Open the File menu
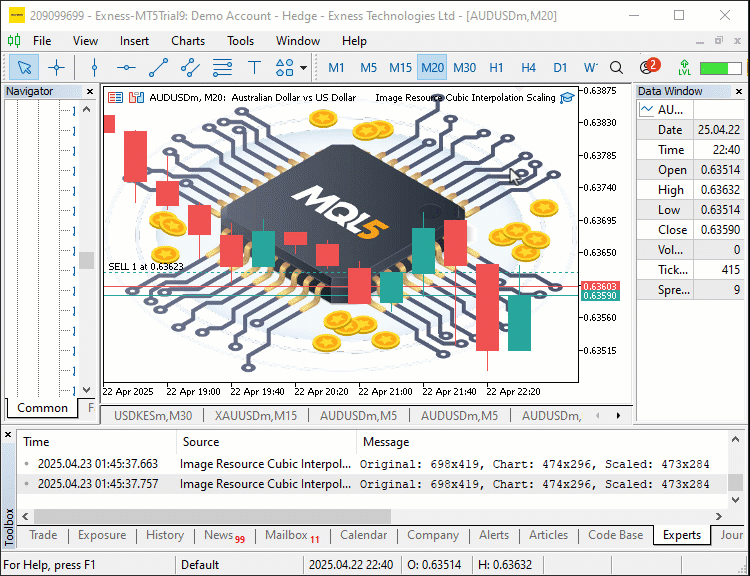 (42, 41)
